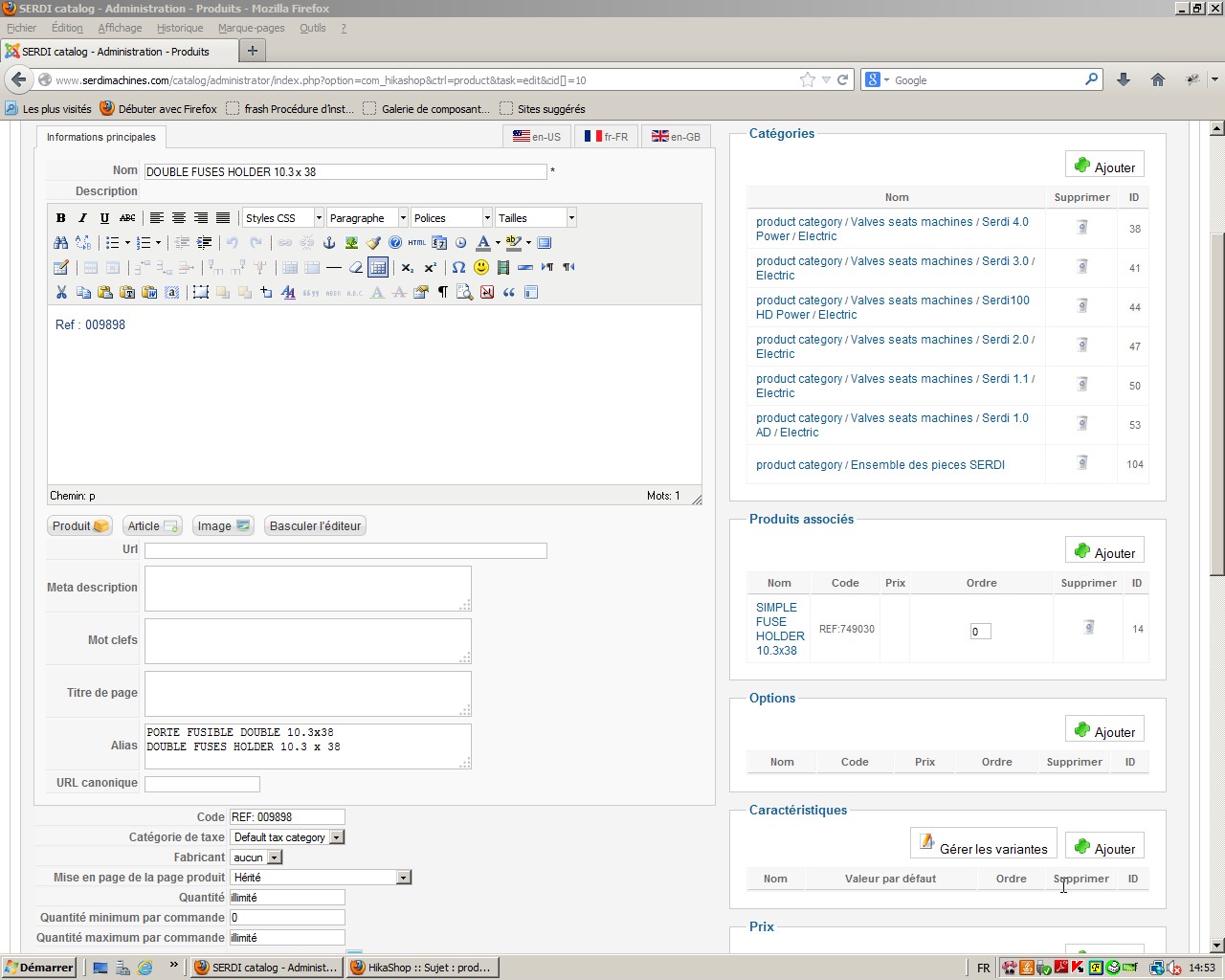1225x980 pixels.
Task: Delete category row with ID 38
Action: [x=1082, y=227]
